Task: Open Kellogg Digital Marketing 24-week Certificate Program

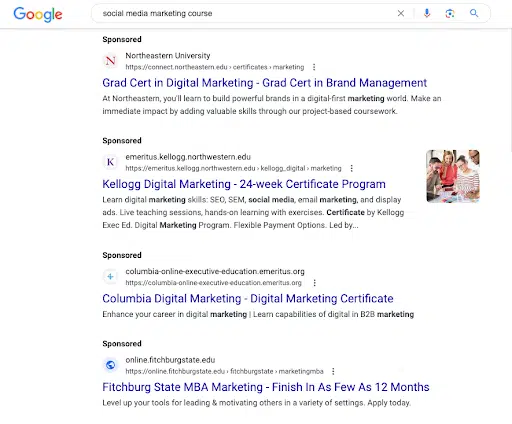Action: pos(244,184)
